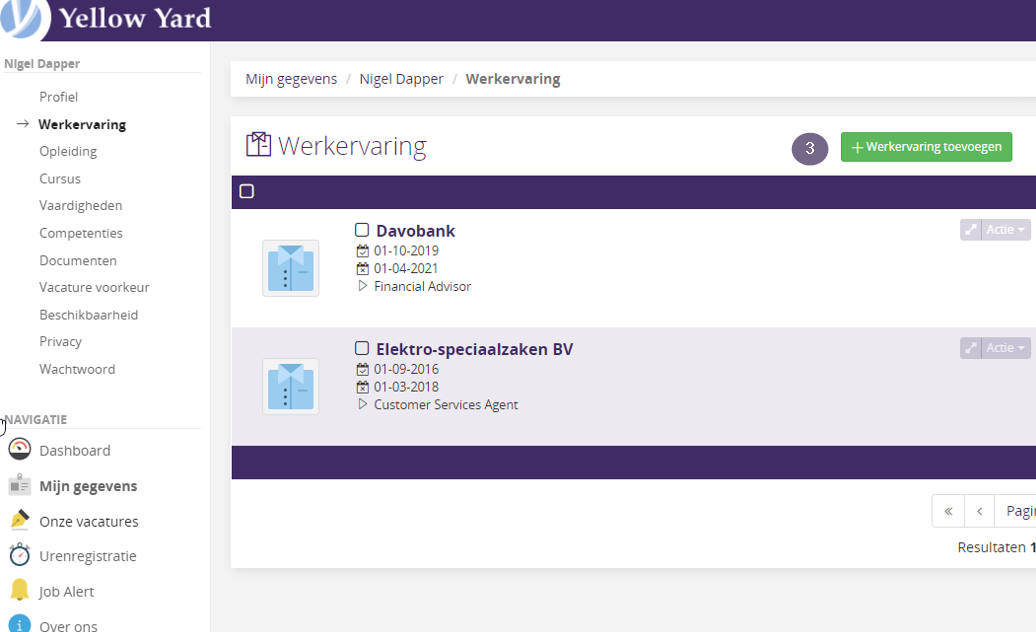Viewport: 1036px width, 632px height.
Task: Click the Davobank shirt thumbnail
Action: [291, 268]
